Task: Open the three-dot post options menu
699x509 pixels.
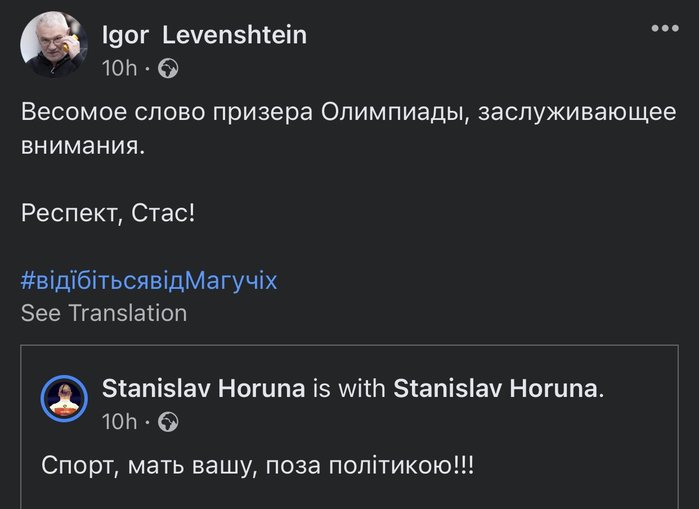Action: pyautogui.click(x=665, y=29)
